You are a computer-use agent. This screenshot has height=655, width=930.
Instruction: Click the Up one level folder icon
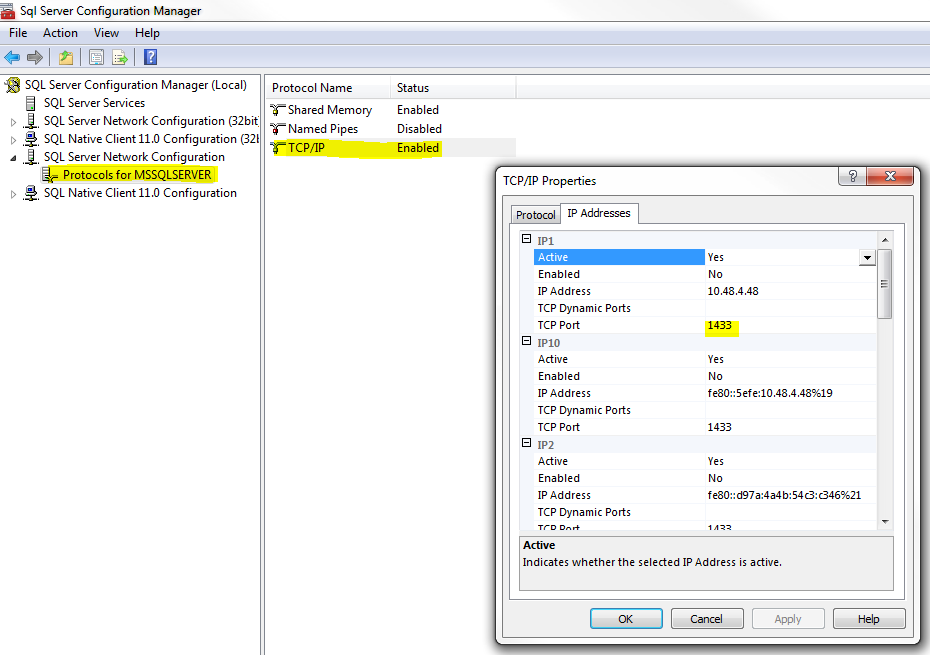point(66,57)
